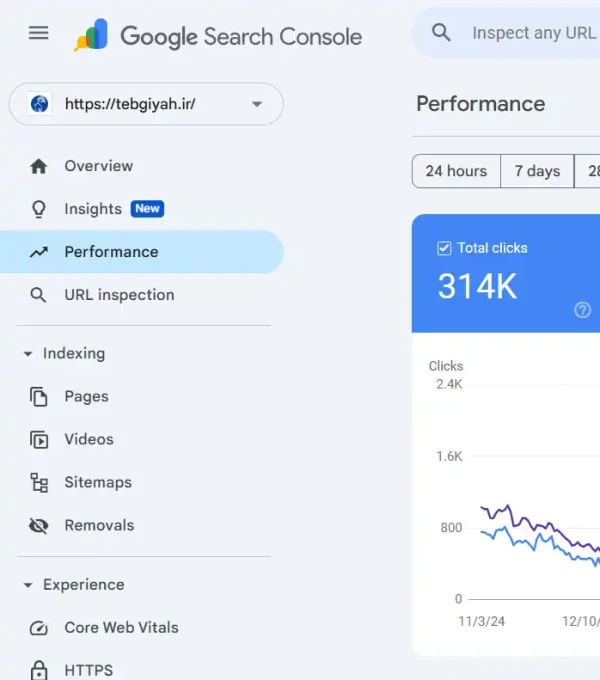Click the Sitemaps icon in sidebar
The width and height of the screenshot is (600, 680).
pos(39,482)
